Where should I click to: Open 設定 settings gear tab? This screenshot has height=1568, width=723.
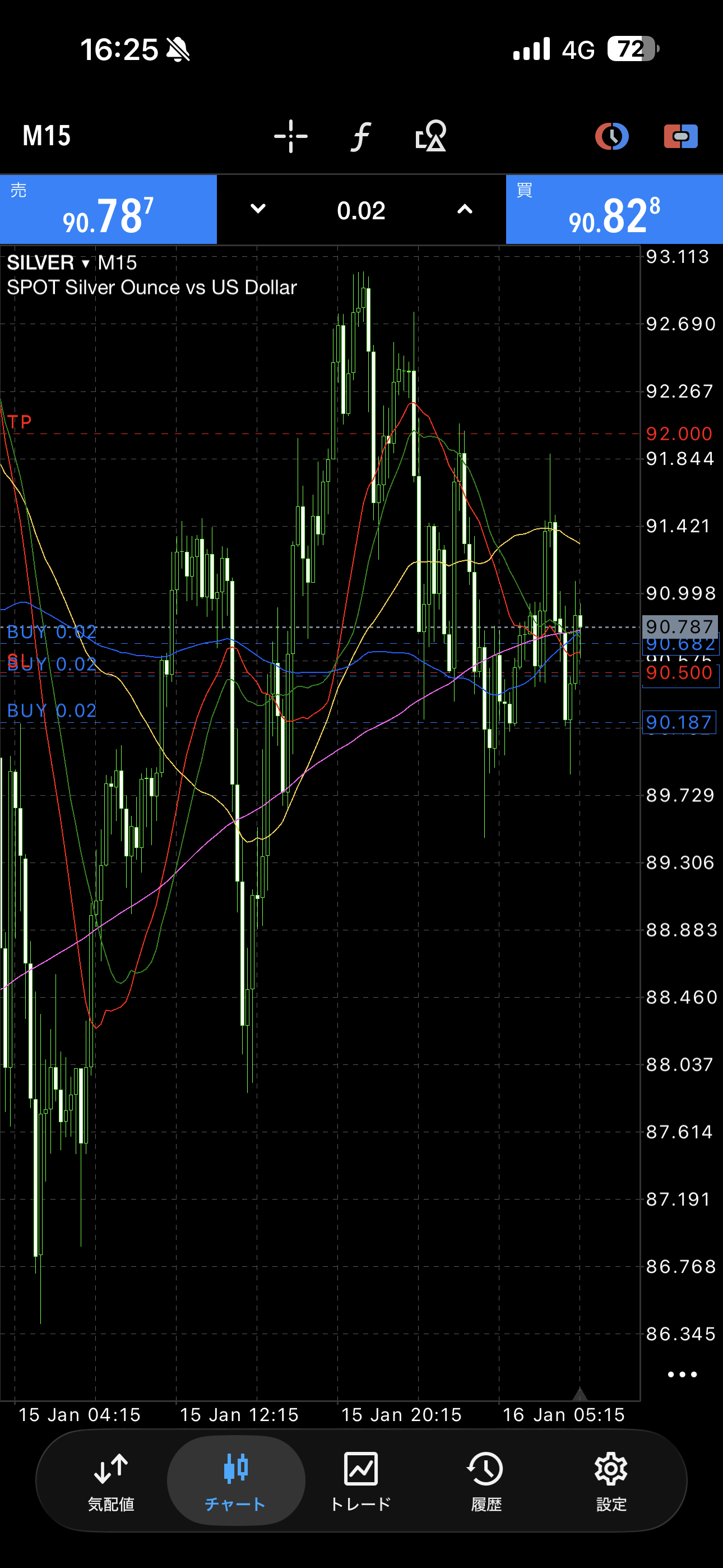[611, 1481]
